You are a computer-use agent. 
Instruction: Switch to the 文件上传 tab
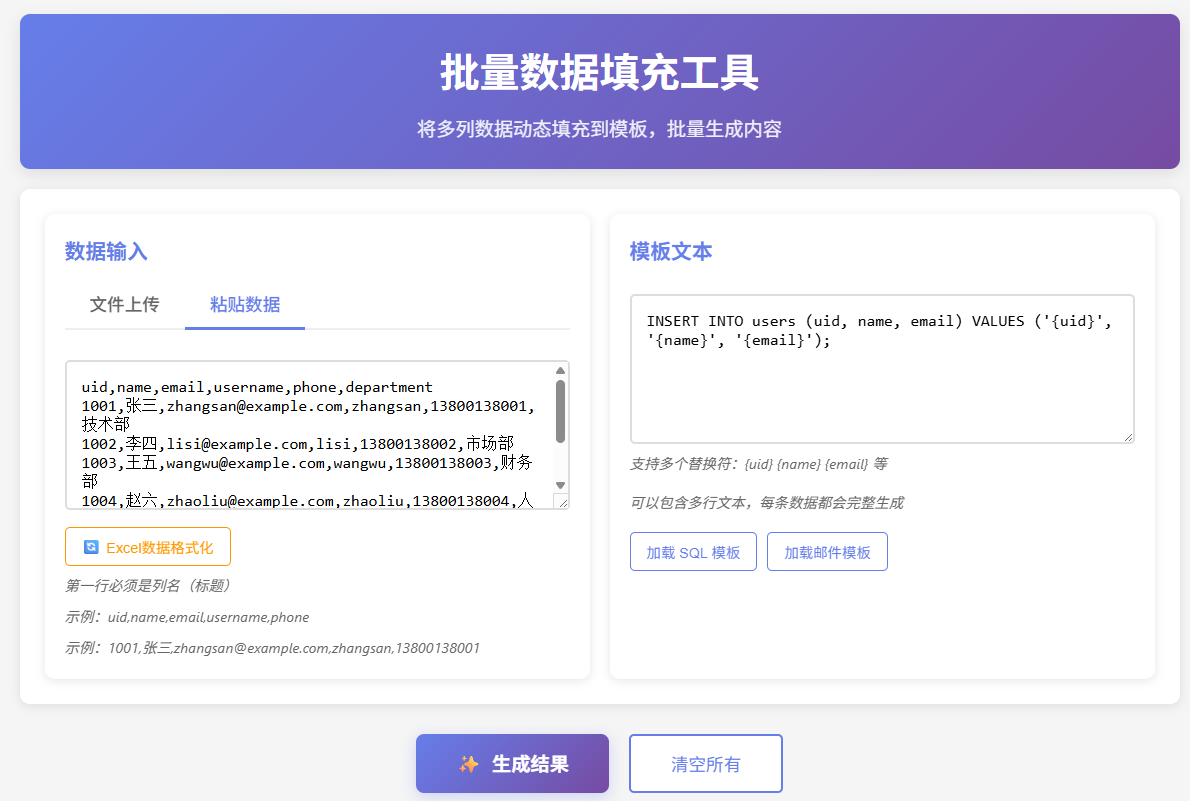coord(124,305)
